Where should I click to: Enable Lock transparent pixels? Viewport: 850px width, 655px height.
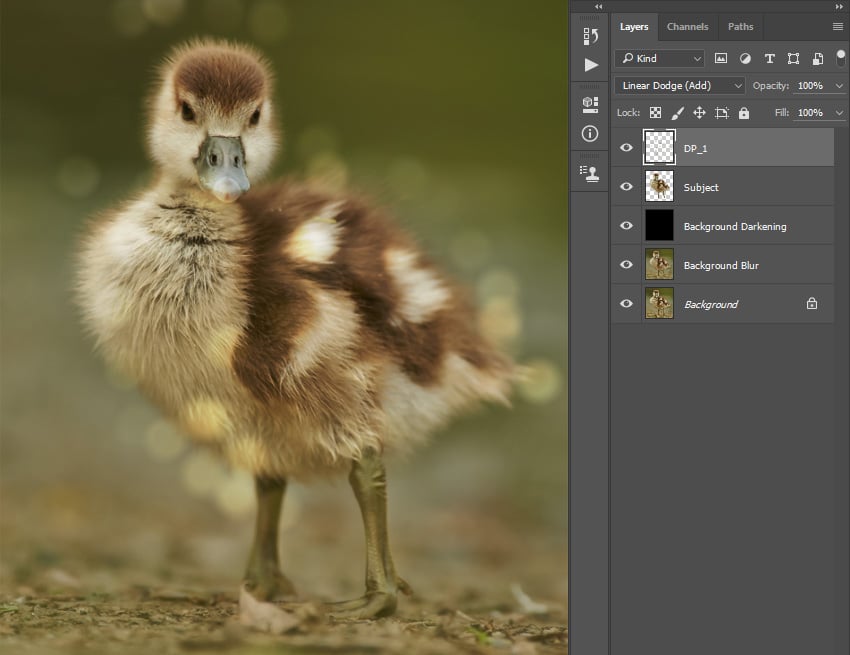pos(655,112)
